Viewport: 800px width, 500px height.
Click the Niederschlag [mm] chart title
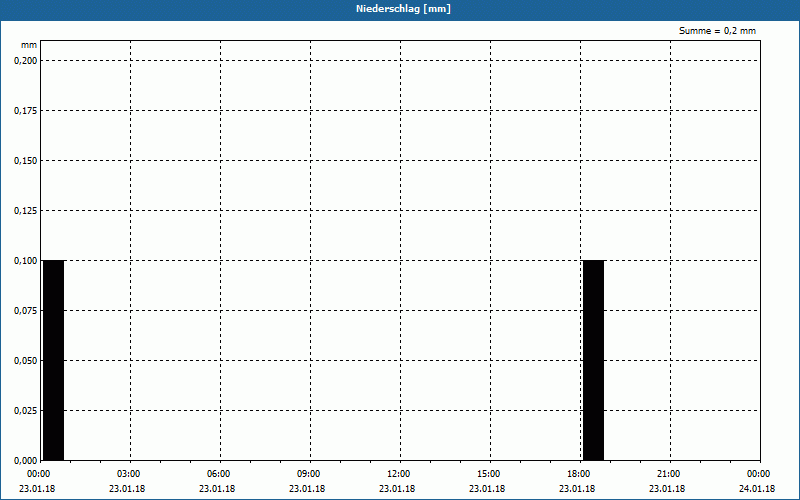[403, 9]
